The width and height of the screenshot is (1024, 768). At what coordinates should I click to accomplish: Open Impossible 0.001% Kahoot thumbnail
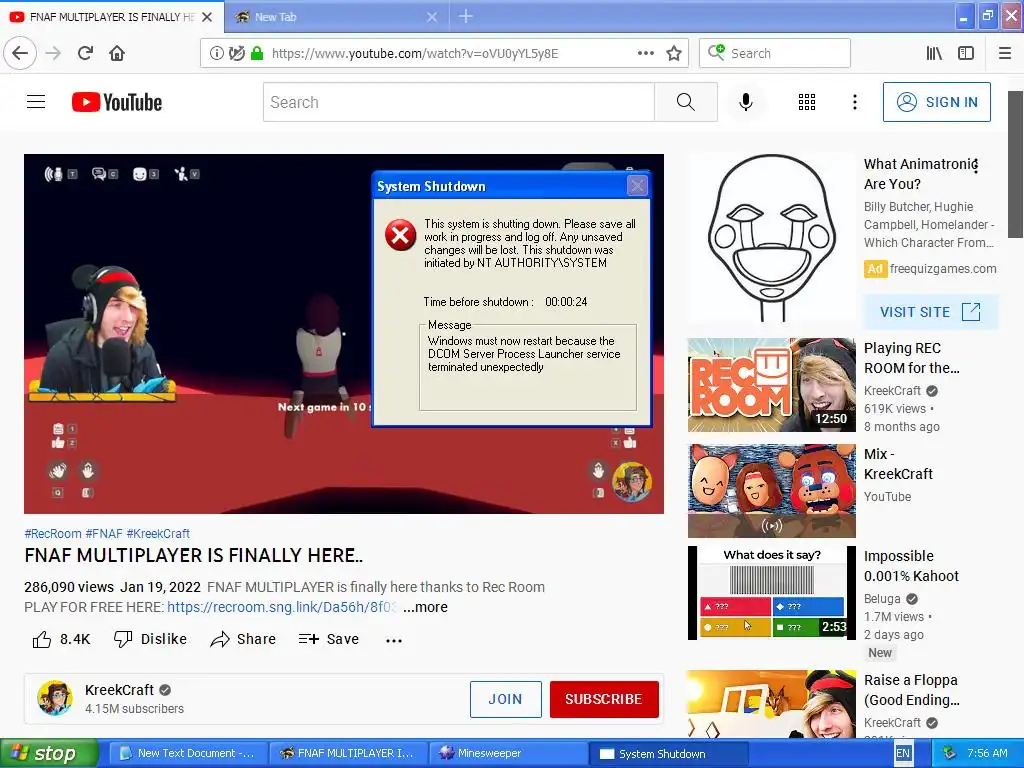coord(771,593)
